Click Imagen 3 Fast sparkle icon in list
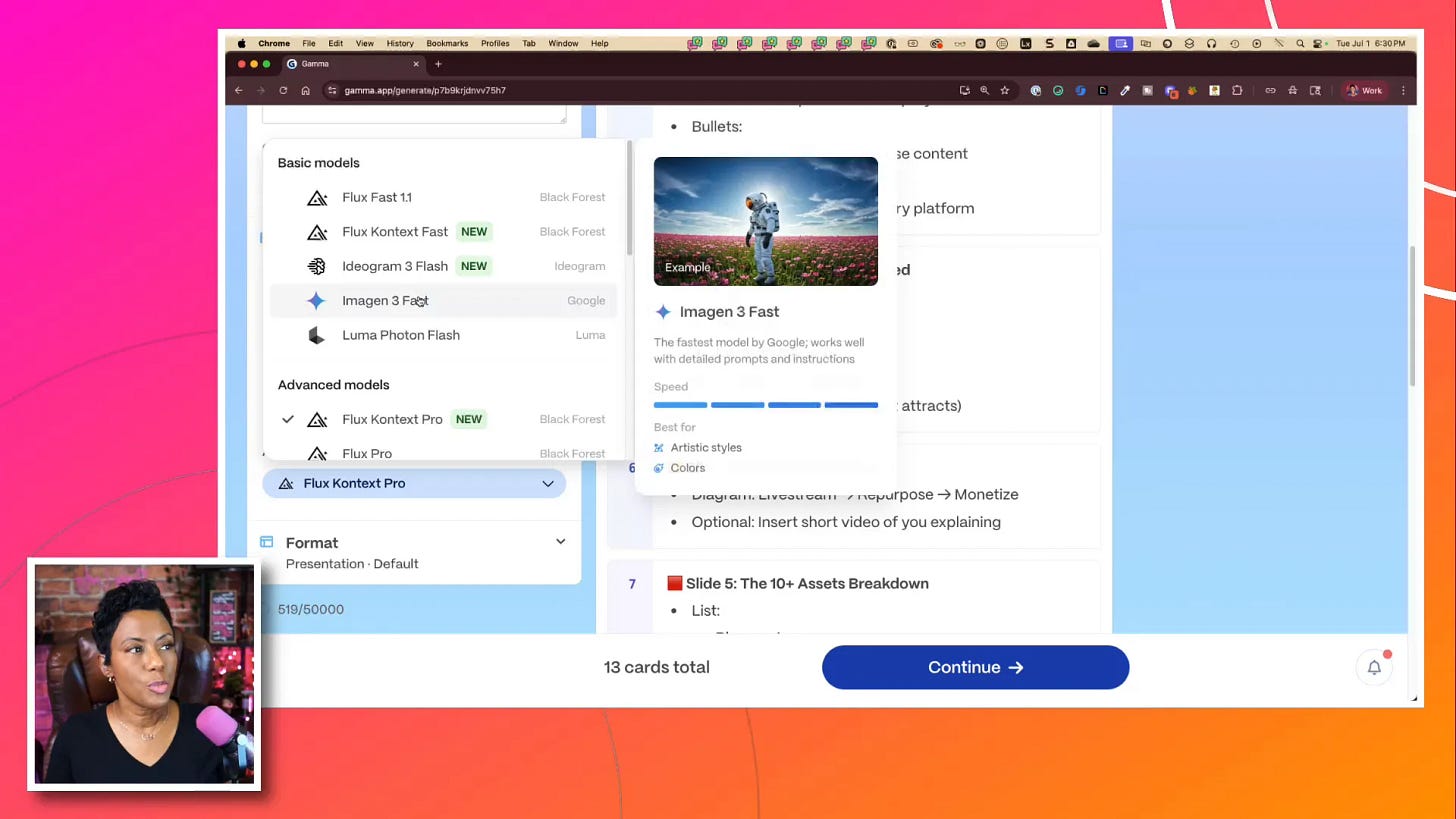Image resolution: width=1456 pixels, height=819 pixels. tap(316, 301)
